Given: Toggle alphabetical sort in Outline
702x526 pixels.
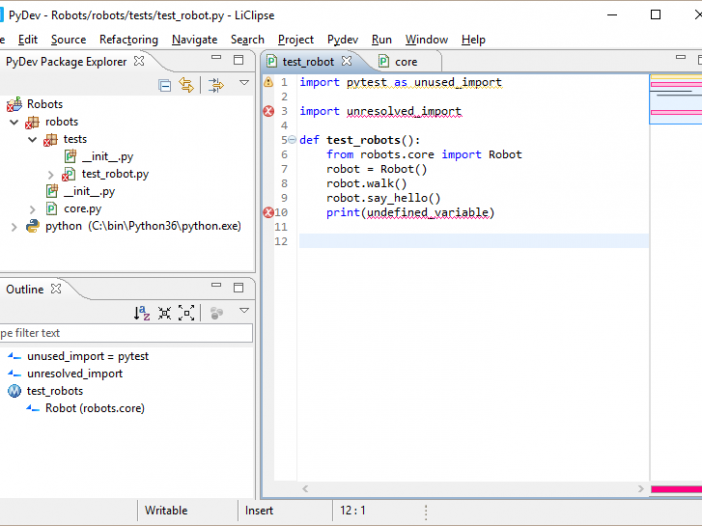Looking at the screenshot, I should (141, 313).
